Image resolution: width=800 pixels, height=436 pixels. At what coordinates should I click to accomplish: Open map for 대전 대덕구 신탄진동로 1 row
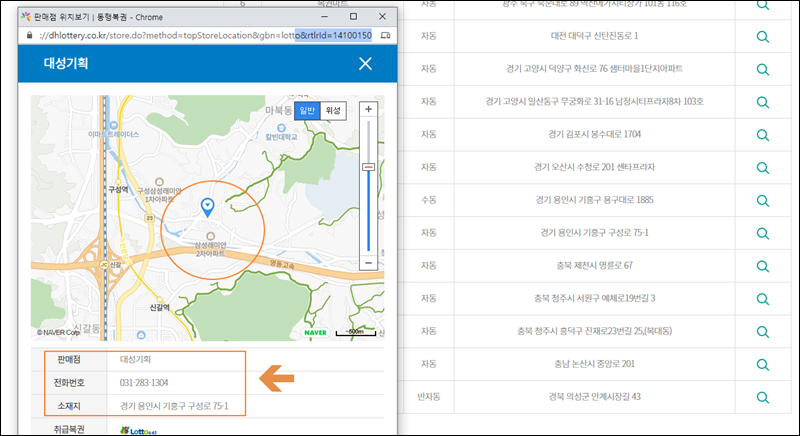pos(763,36)
